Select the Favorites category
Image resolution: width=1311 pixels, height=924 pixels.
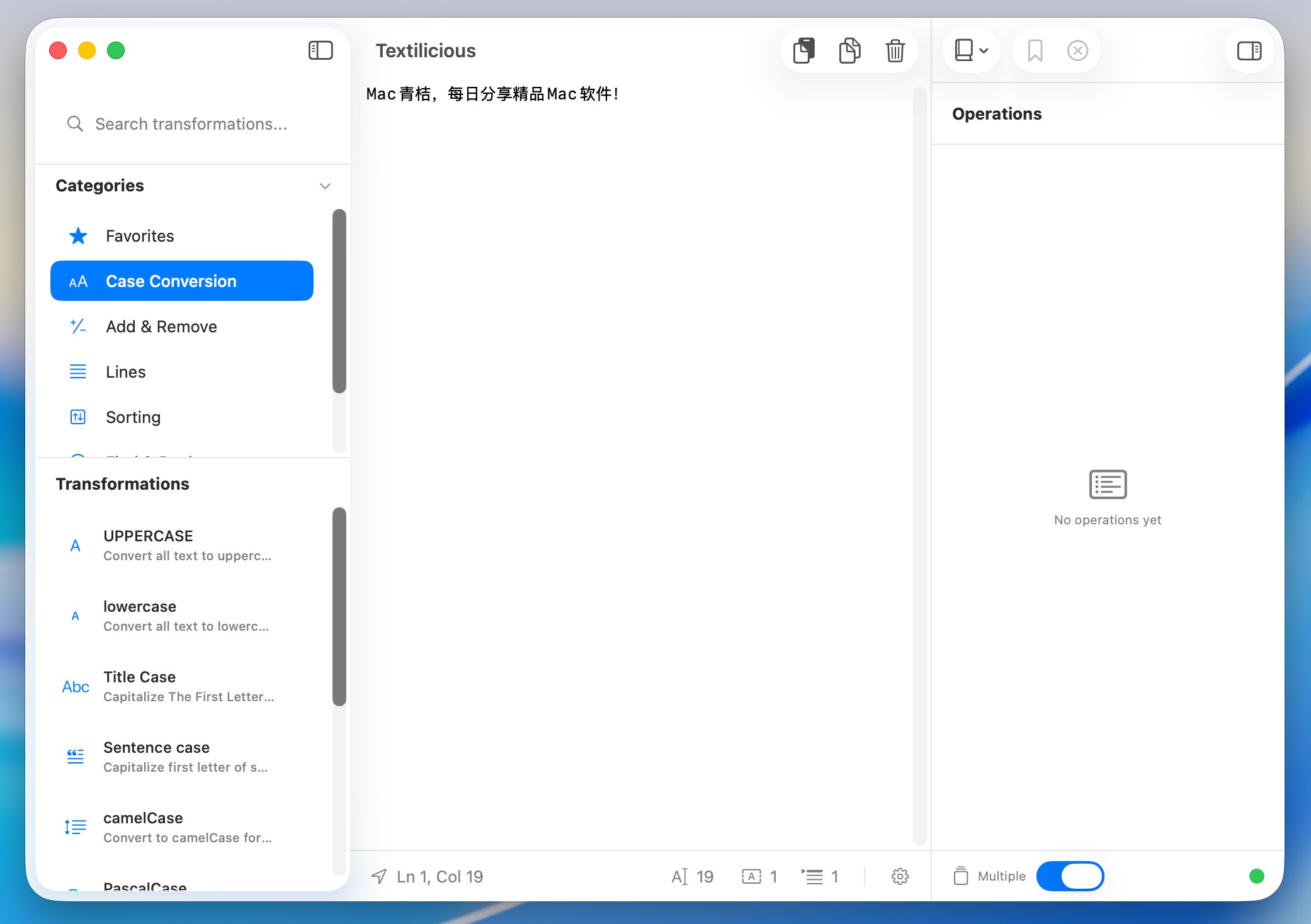coord(140,236)
